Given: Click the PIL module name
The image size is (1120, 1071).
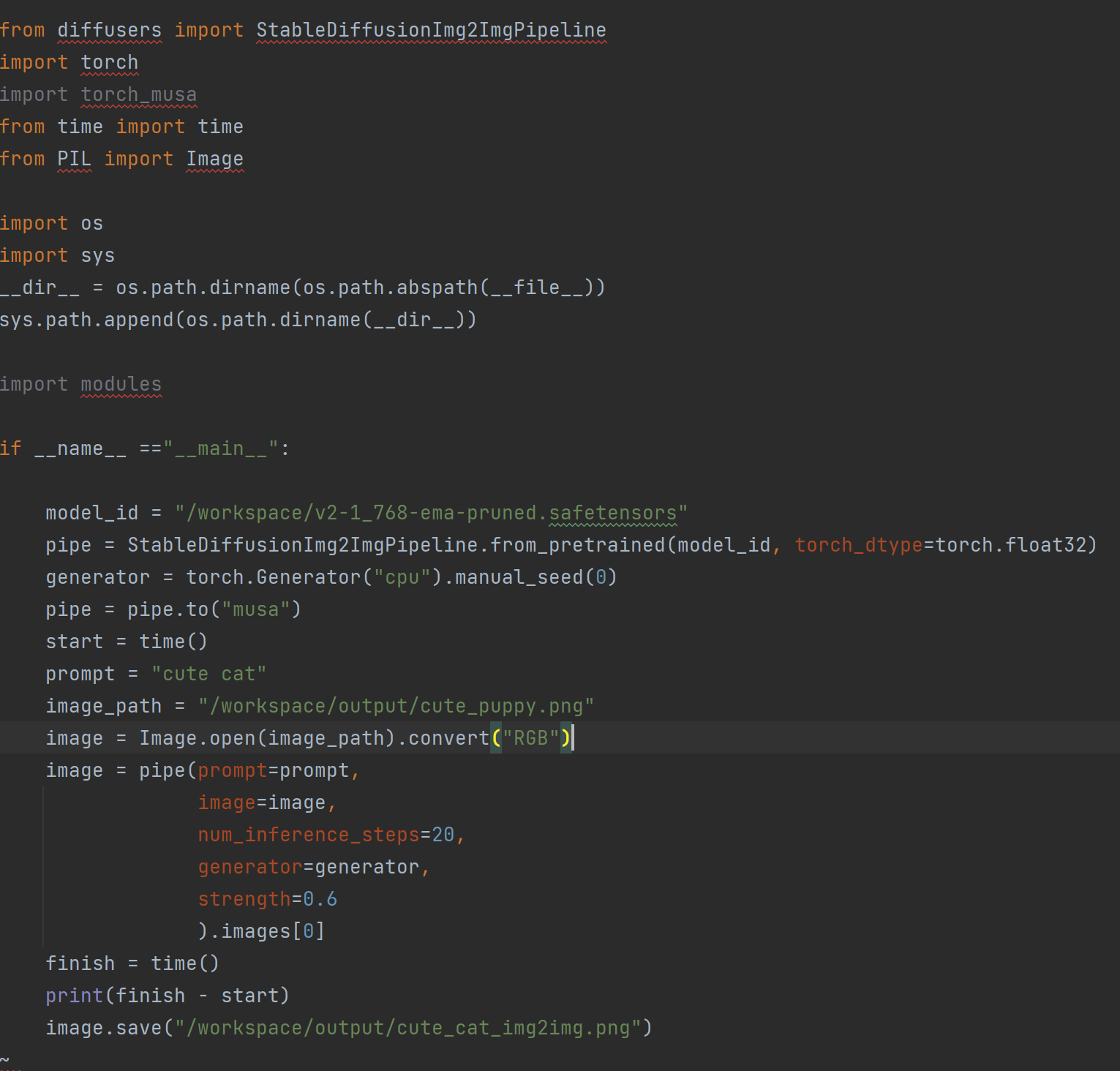Looking at the screenshot, I should pos(74,158).
